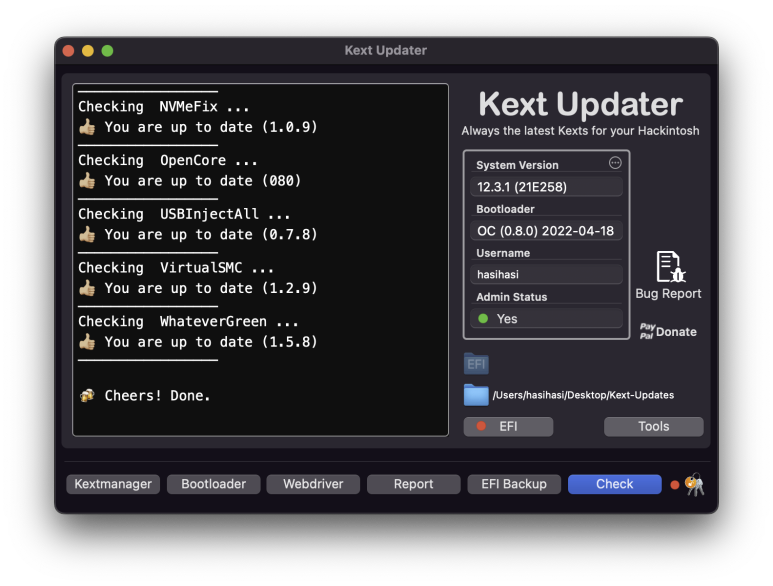Click the "Checking OpenCore ..." log line

tap(168, 160)
